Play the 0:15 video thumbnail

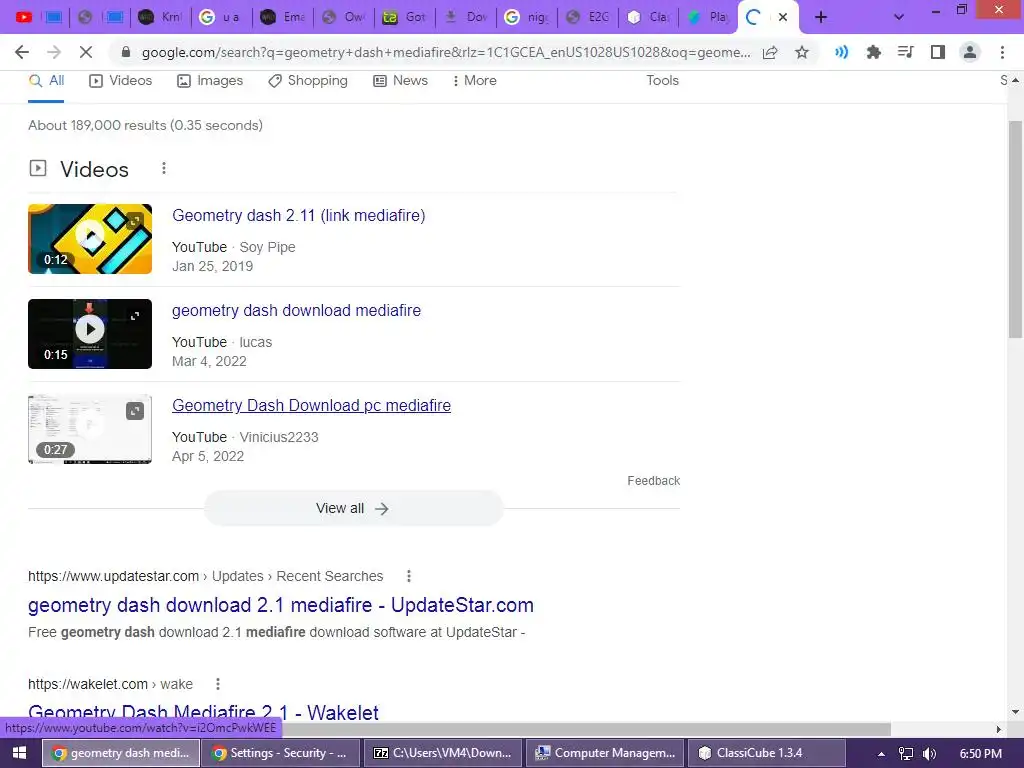89,334
